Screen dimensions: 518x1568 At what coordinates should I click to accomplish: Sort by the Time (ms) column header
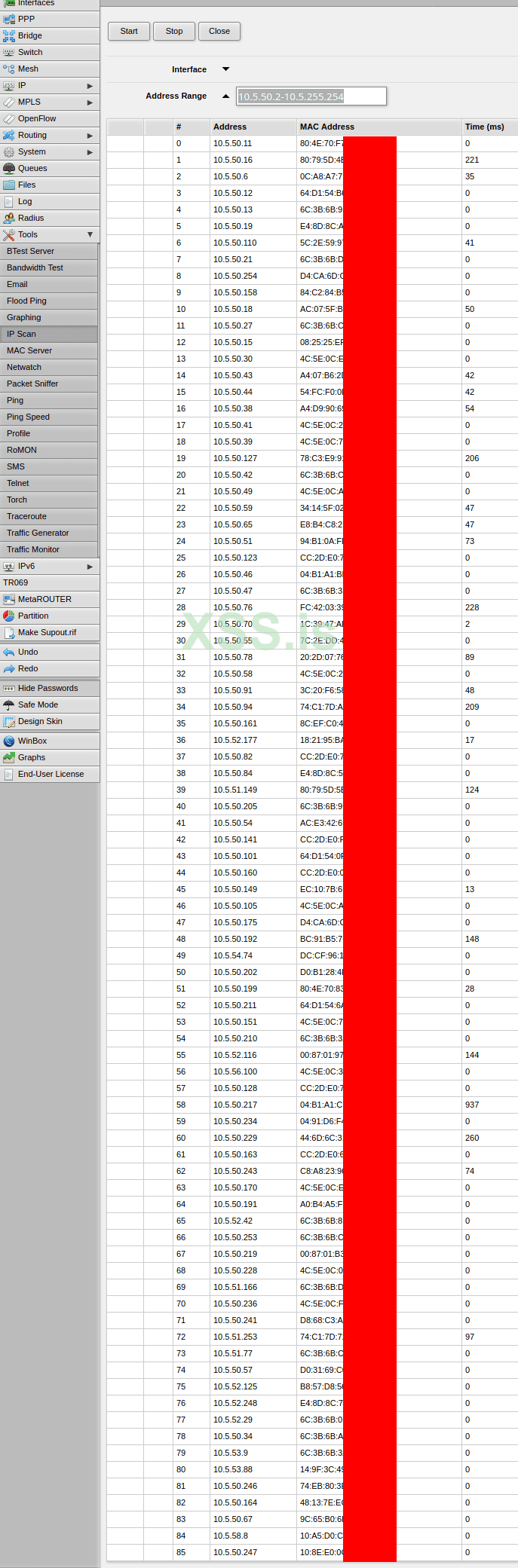[x=490, y=127]
